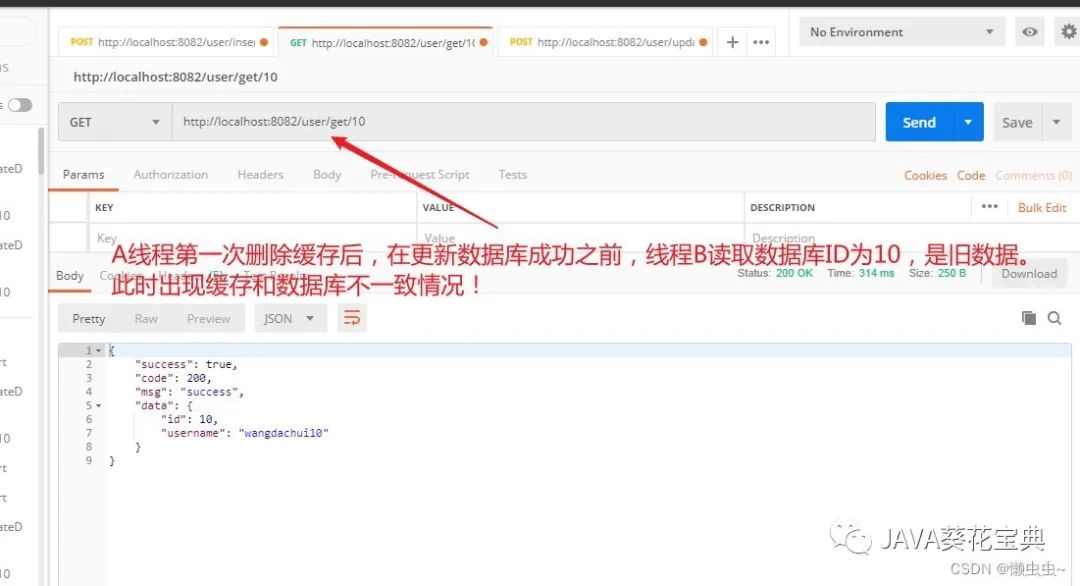Switch to the GET user/get/10 request tab
This screenshot has width=1080, height=586.
click(x=387, y=42)
